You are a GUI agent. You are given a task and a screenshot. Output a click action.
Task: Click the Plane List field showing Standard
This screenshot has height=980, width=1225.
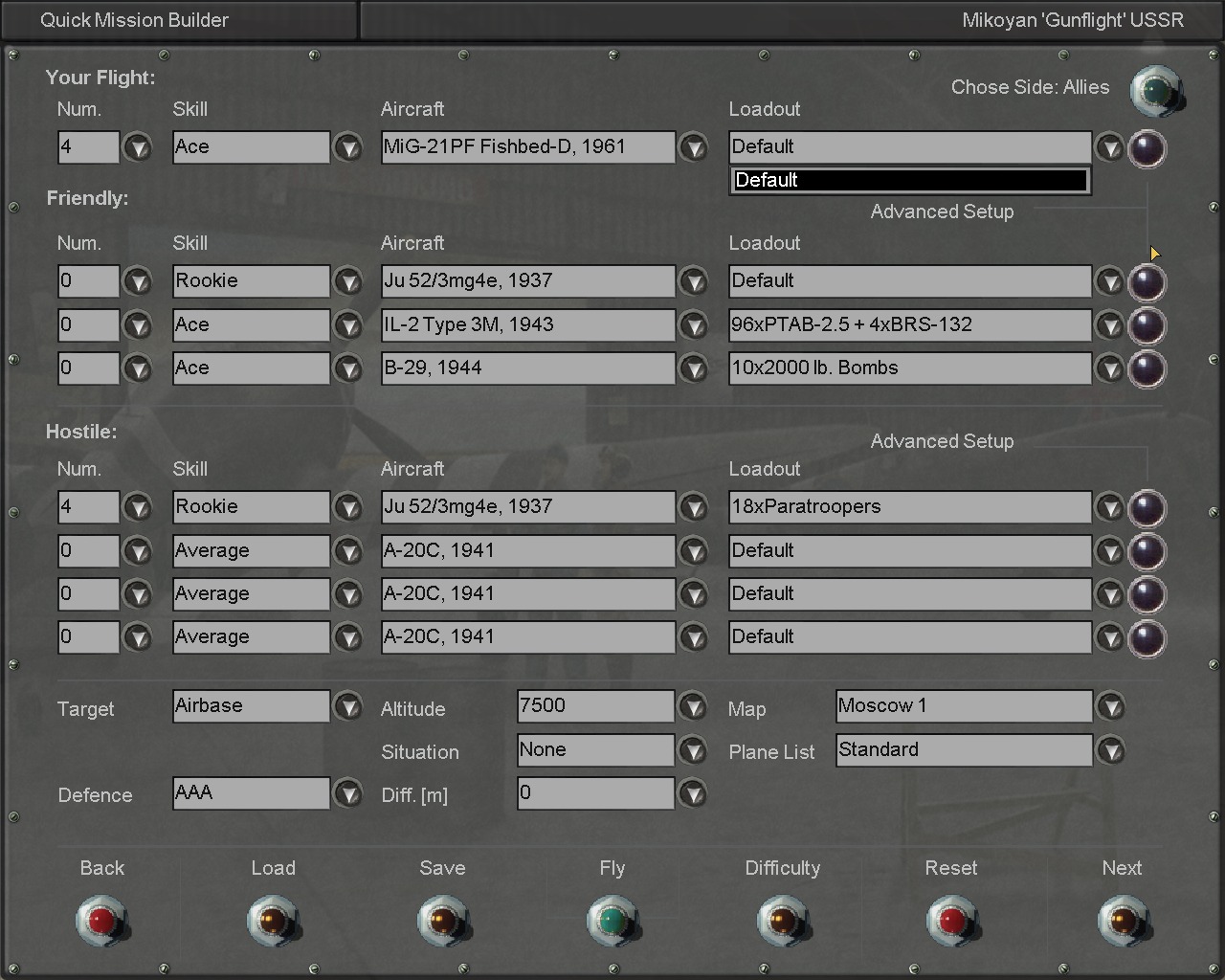pyautogui.click(x=964, y=749)
